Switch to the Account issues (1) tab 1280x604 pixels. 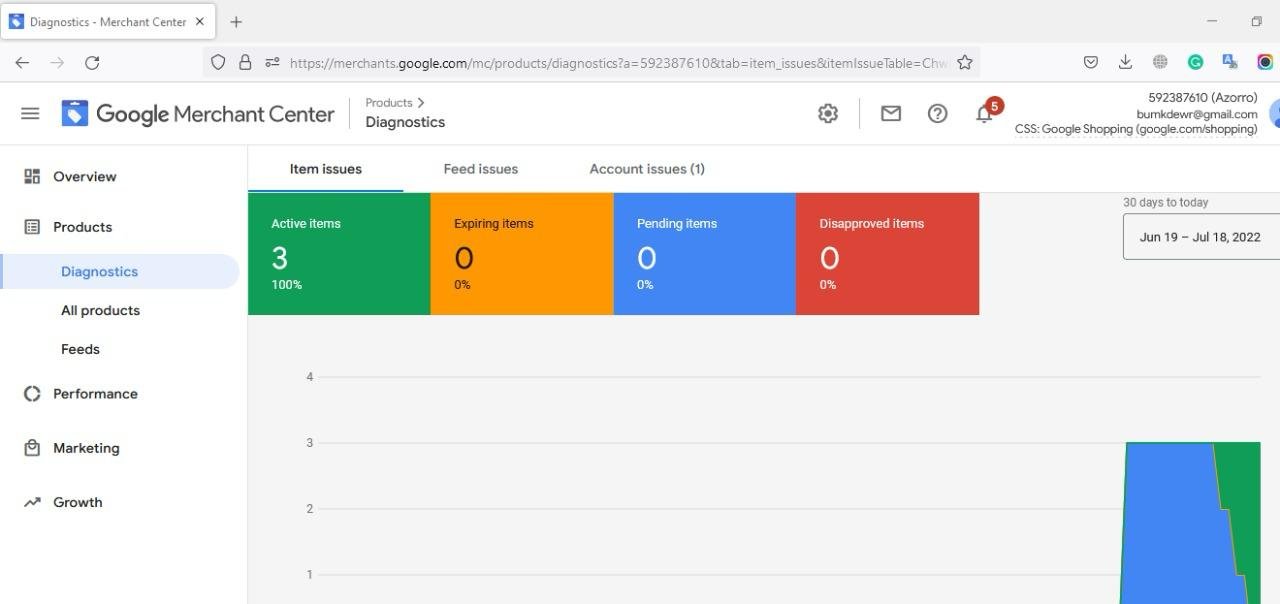point(647,169)
